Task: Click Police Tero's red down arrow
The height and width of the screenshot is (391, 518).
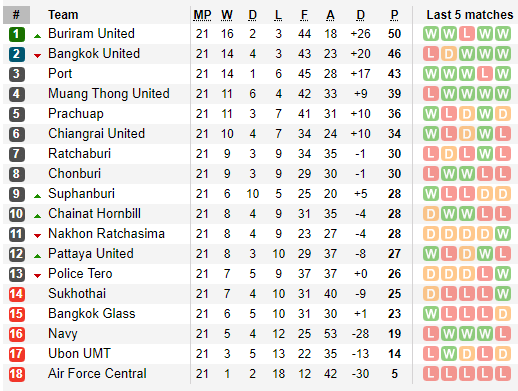Action: click(38, 276)
